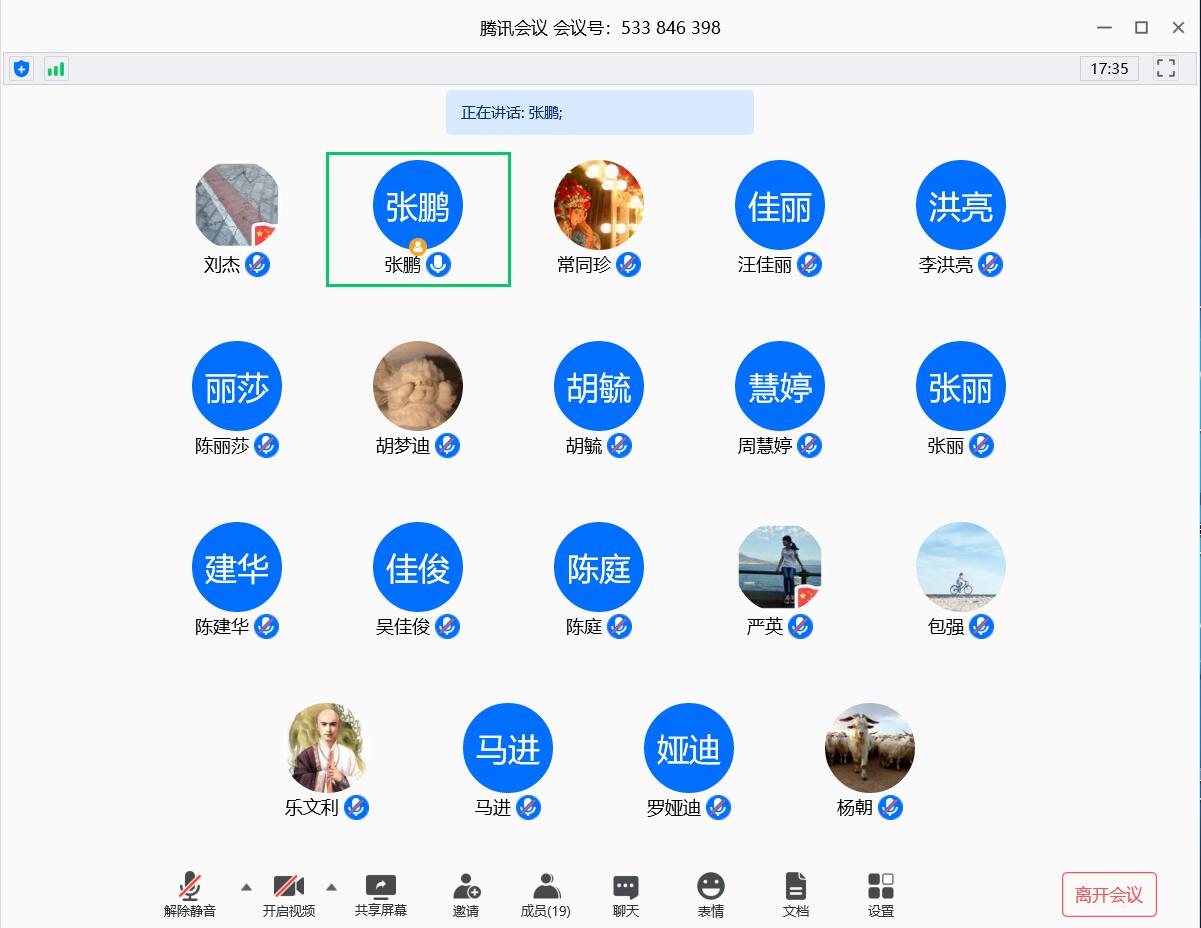The height and width of the screenshot is (928, 1201).
Task: Expand the video options arrow beside 开启视频
Action: point(332,887)
